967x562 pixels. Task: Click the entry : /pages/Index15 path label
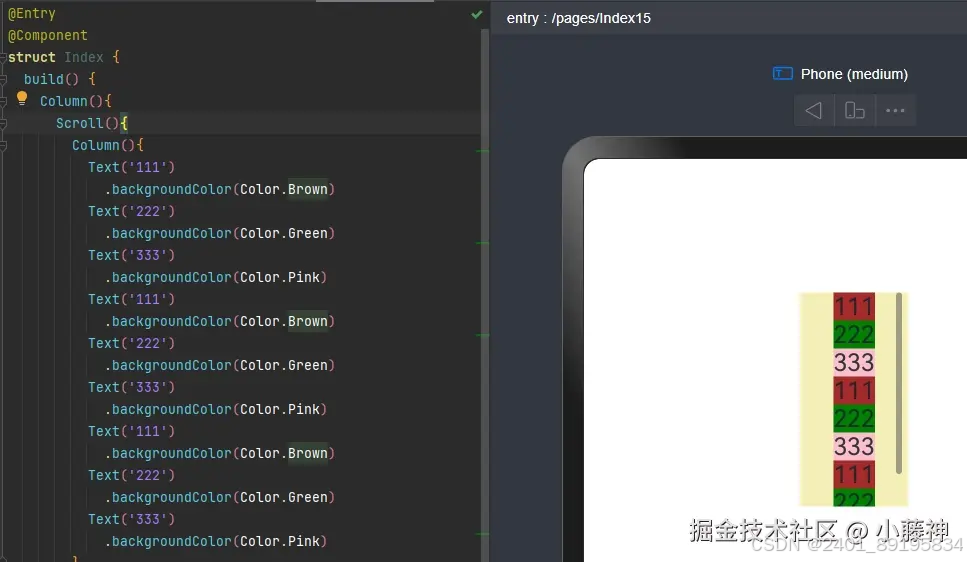578,19
